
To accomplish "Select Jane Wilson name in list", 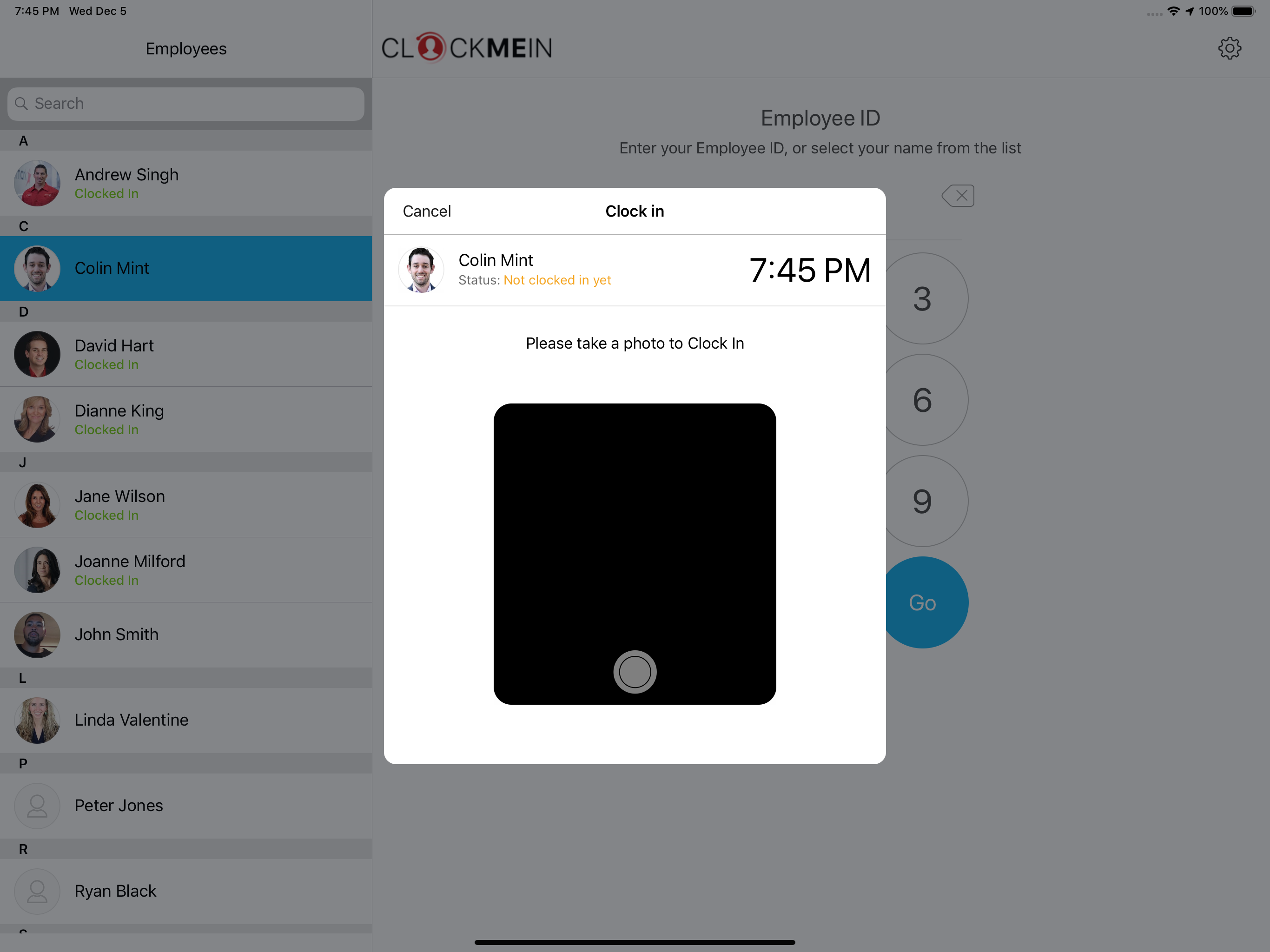I will point(119,496).
